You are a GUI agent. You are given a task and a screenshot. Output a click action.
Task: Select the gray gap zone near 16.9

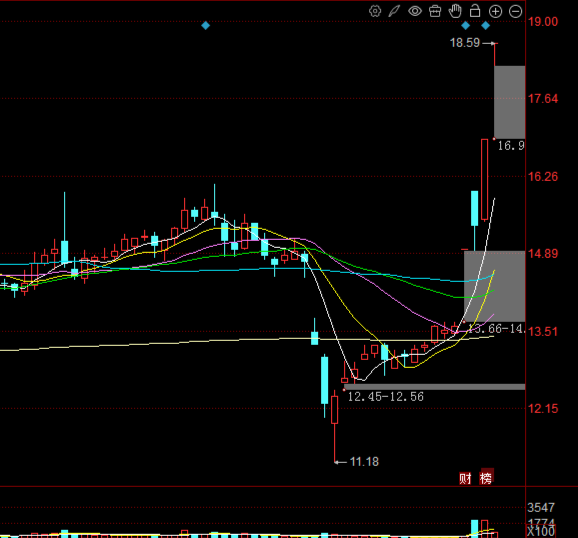(509, 102)
